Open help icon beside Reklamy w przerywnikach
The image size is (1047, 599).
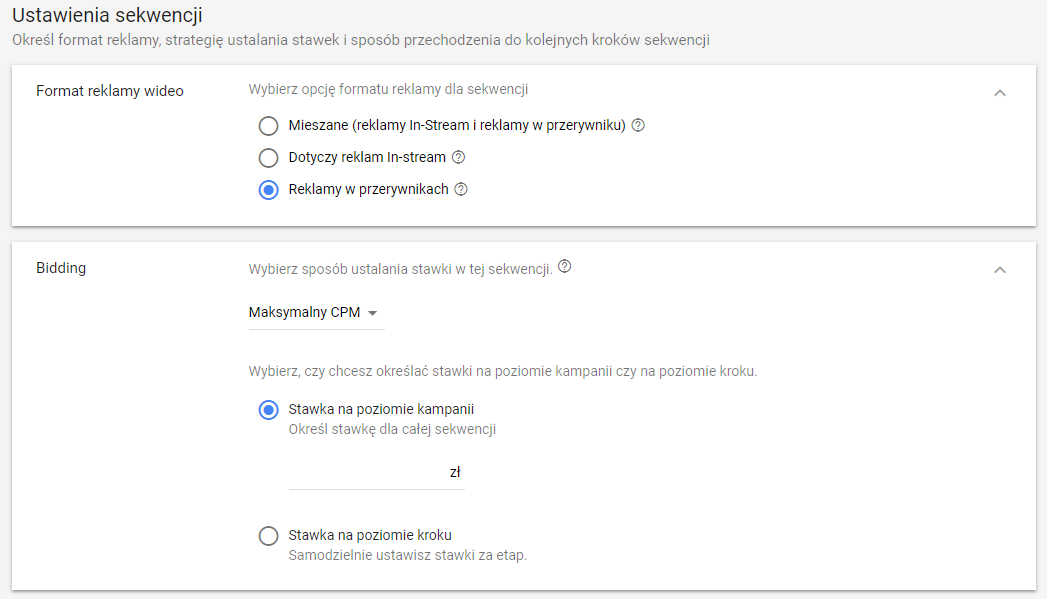[461, 189]
